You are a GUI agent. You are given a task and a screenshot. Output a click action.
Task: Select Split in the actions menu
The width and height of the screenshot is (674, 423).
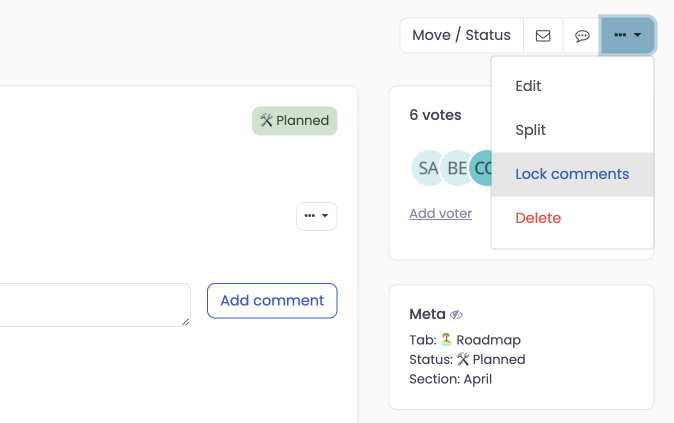coord(530,130)
